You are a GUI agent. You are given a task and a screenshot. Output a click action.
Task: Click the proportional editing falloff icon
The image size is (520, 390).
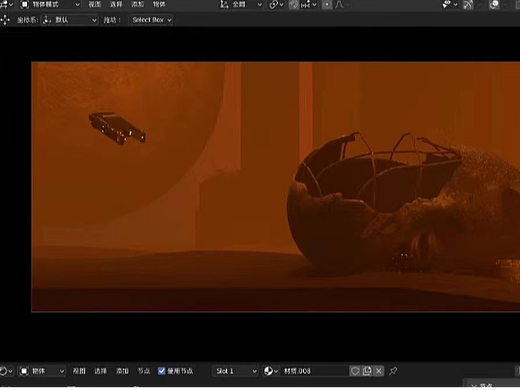click(340, 5)
